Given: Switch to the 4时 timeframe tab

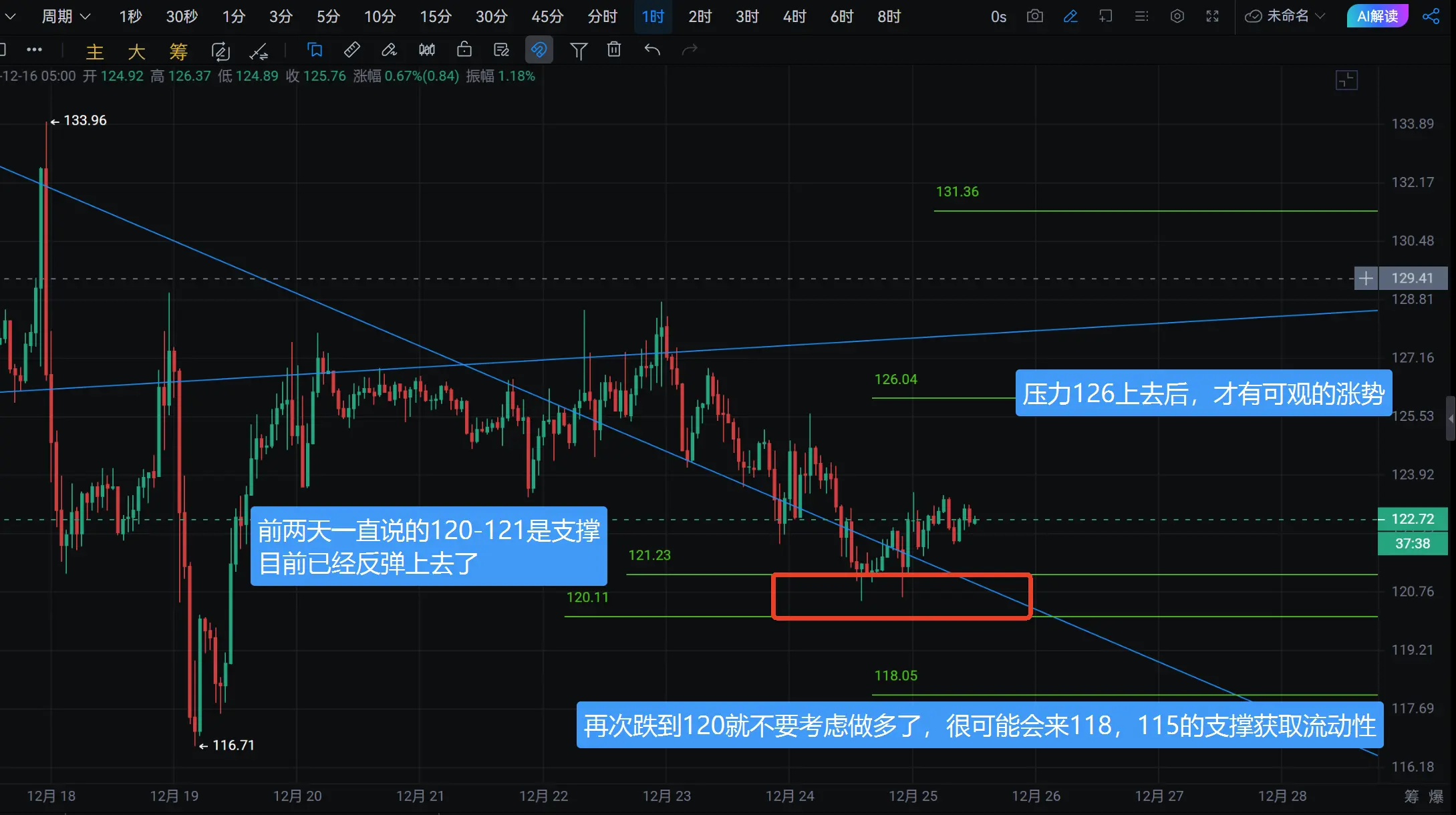Looking at the screenshot, I should [794, 16].
